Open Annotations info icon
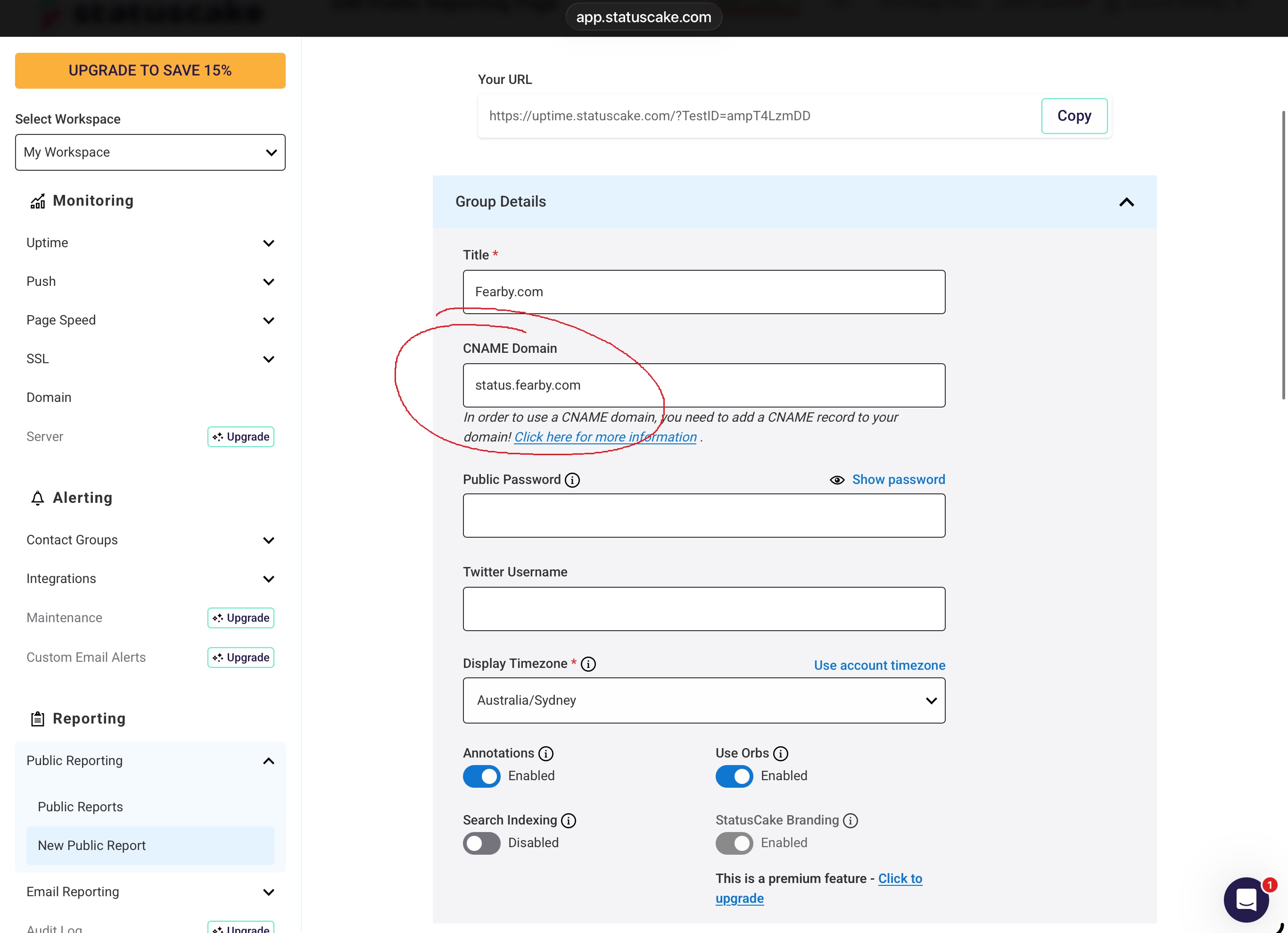 pos(546,753)
